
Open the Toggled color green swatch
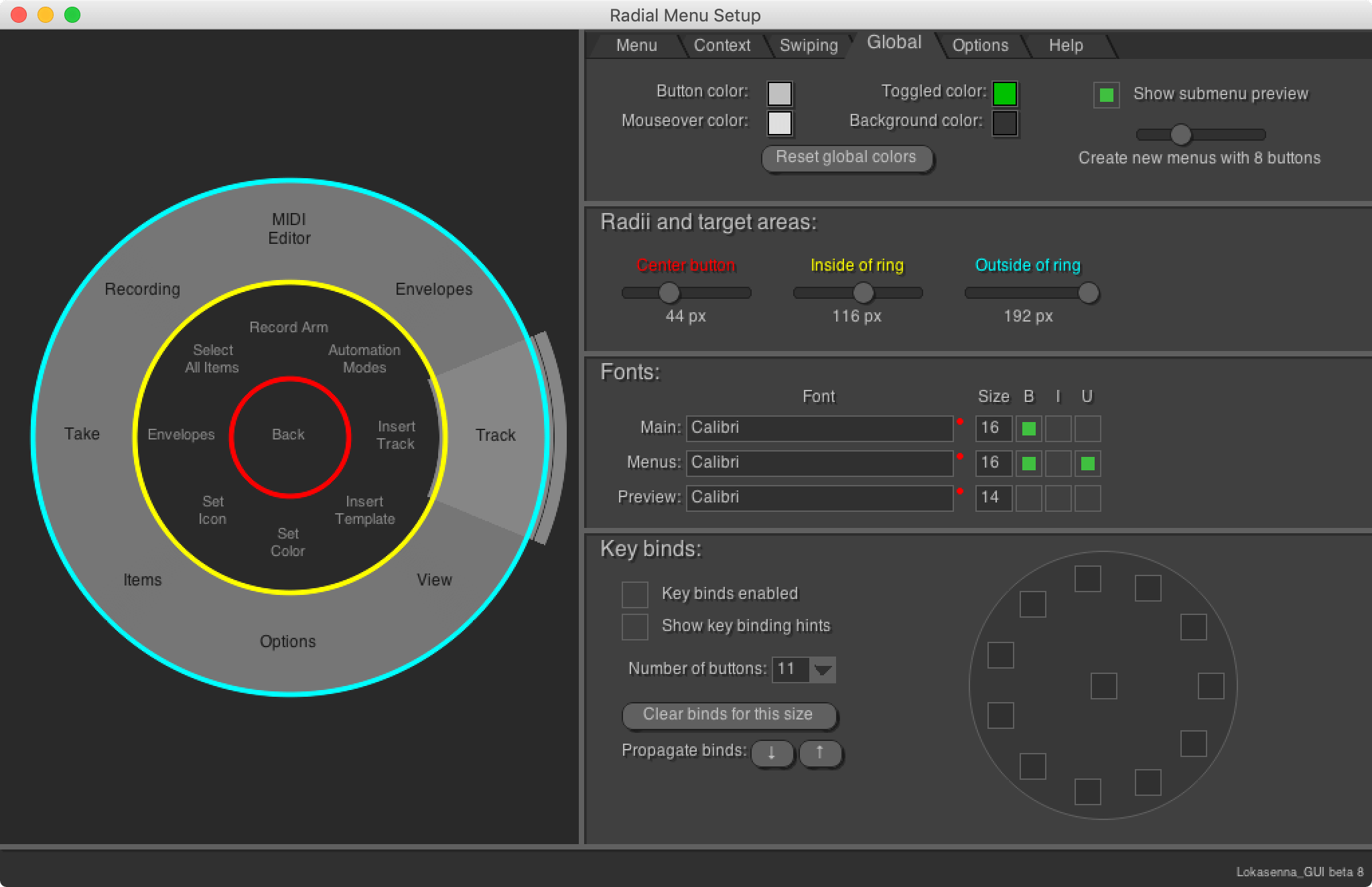(1004, 94)
